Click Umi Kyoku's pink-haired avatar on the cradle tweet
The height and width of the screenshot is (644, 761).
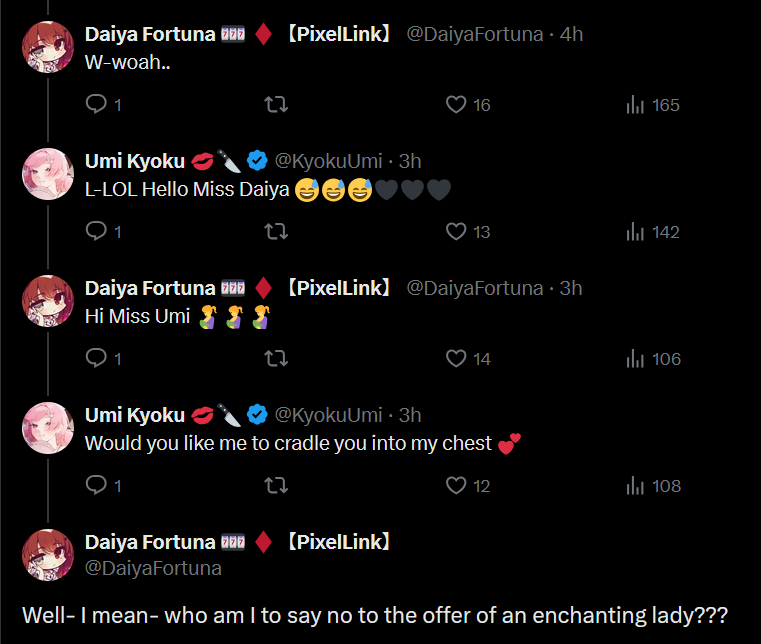tap(48, 428)
